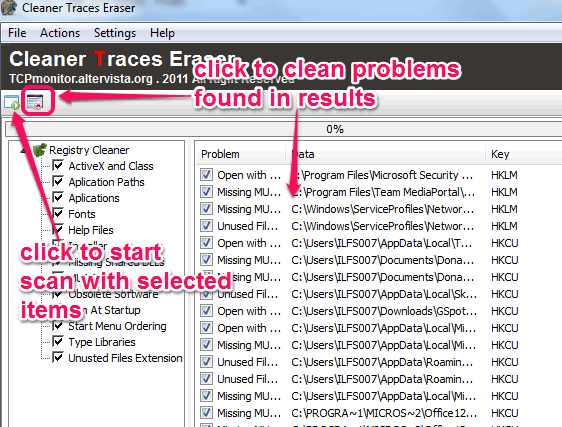
Task: Toggle the Help Files checkbox
Action: click(58, 229)
